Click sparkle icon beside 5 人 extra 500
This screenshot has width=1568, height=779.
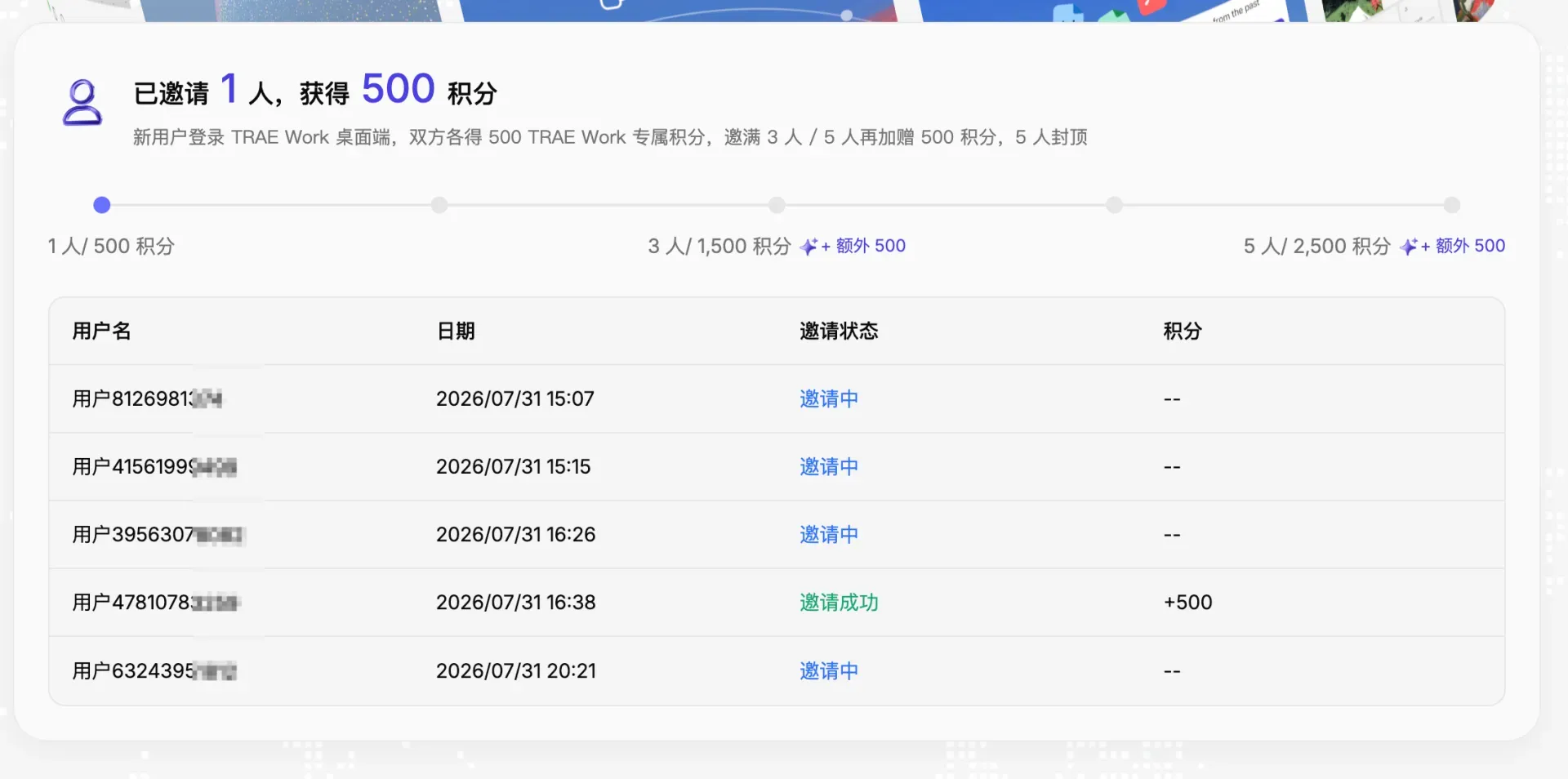point(1408,247)
